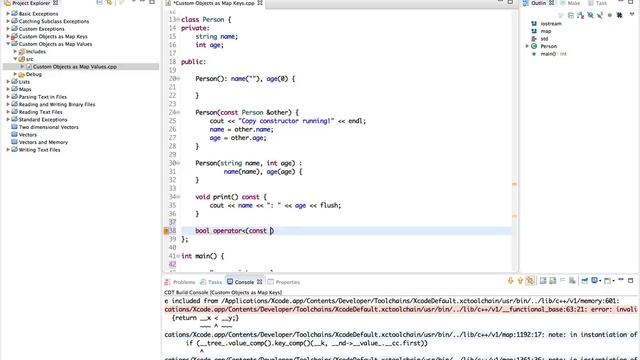
Task: Expand the Basic Exceptions project
Action: click(8, 14)
